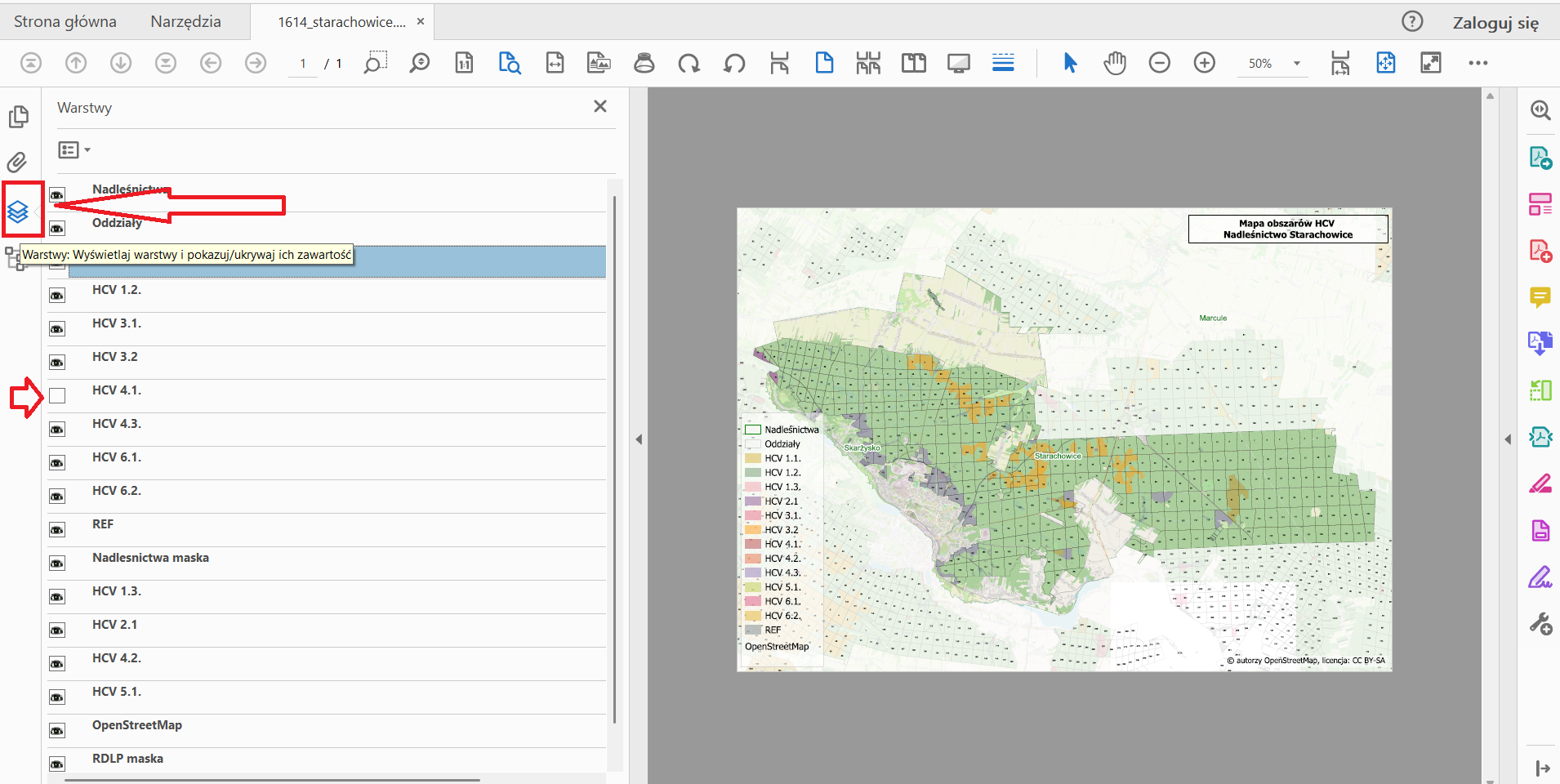
Task: Click the print icon in toolbar
Action: (x=644, y=63)
